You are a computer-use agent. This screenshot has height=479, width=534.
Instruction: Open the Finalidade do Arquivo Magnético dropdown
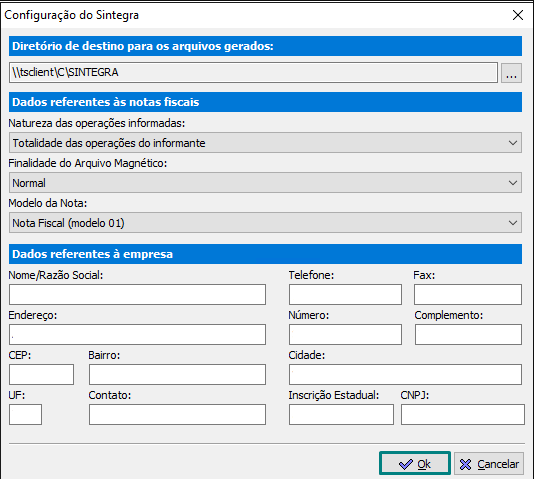click(x=265, y=183)
